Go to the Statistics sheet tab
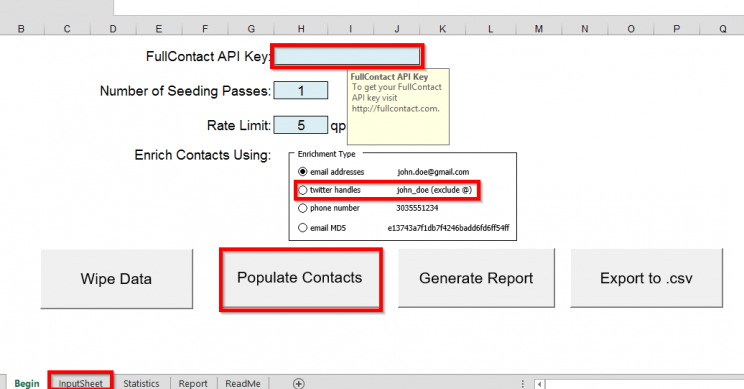Viewport: 744px width, 389px height. pos(141,383)
